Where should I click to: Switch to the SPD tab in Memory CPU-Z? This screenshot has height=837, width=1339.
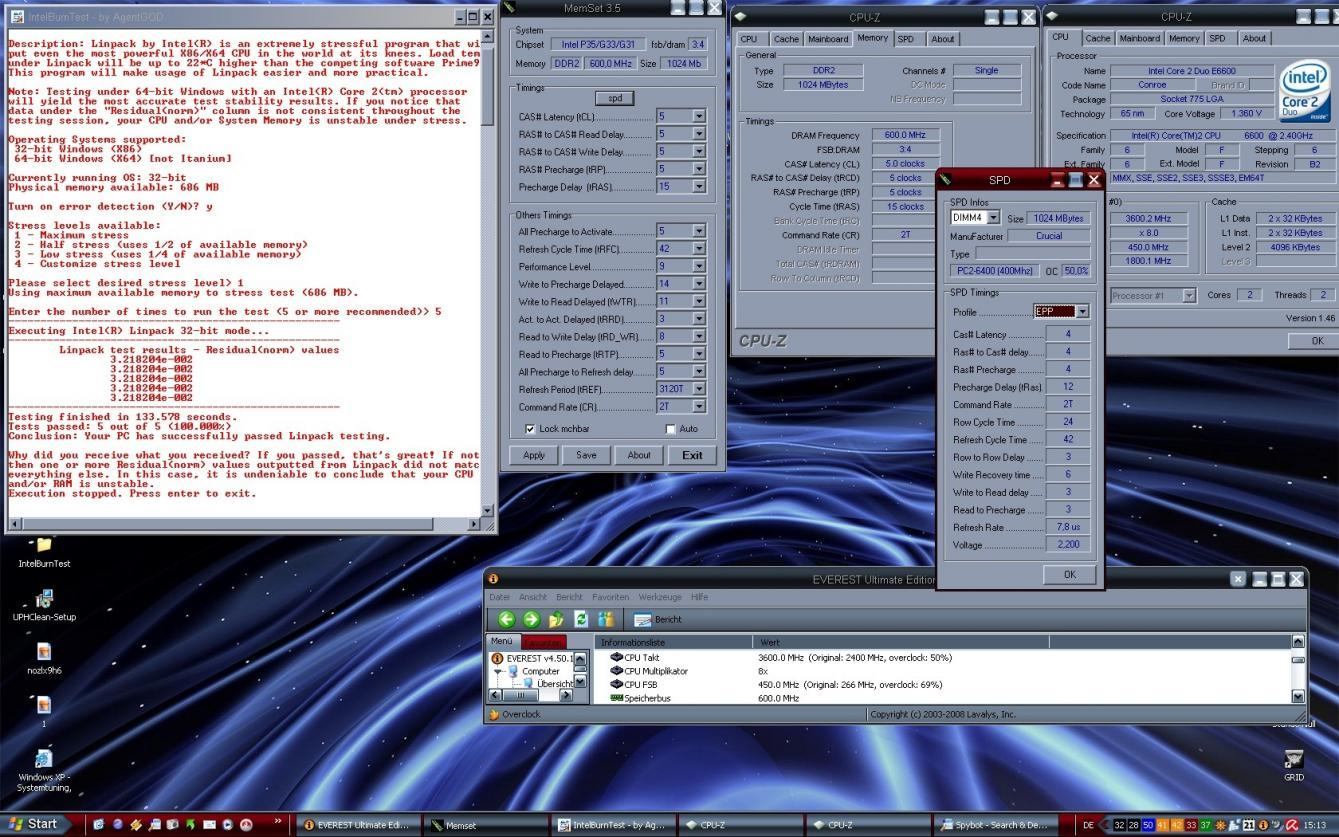pyautogui.click(x=905, y=39)
